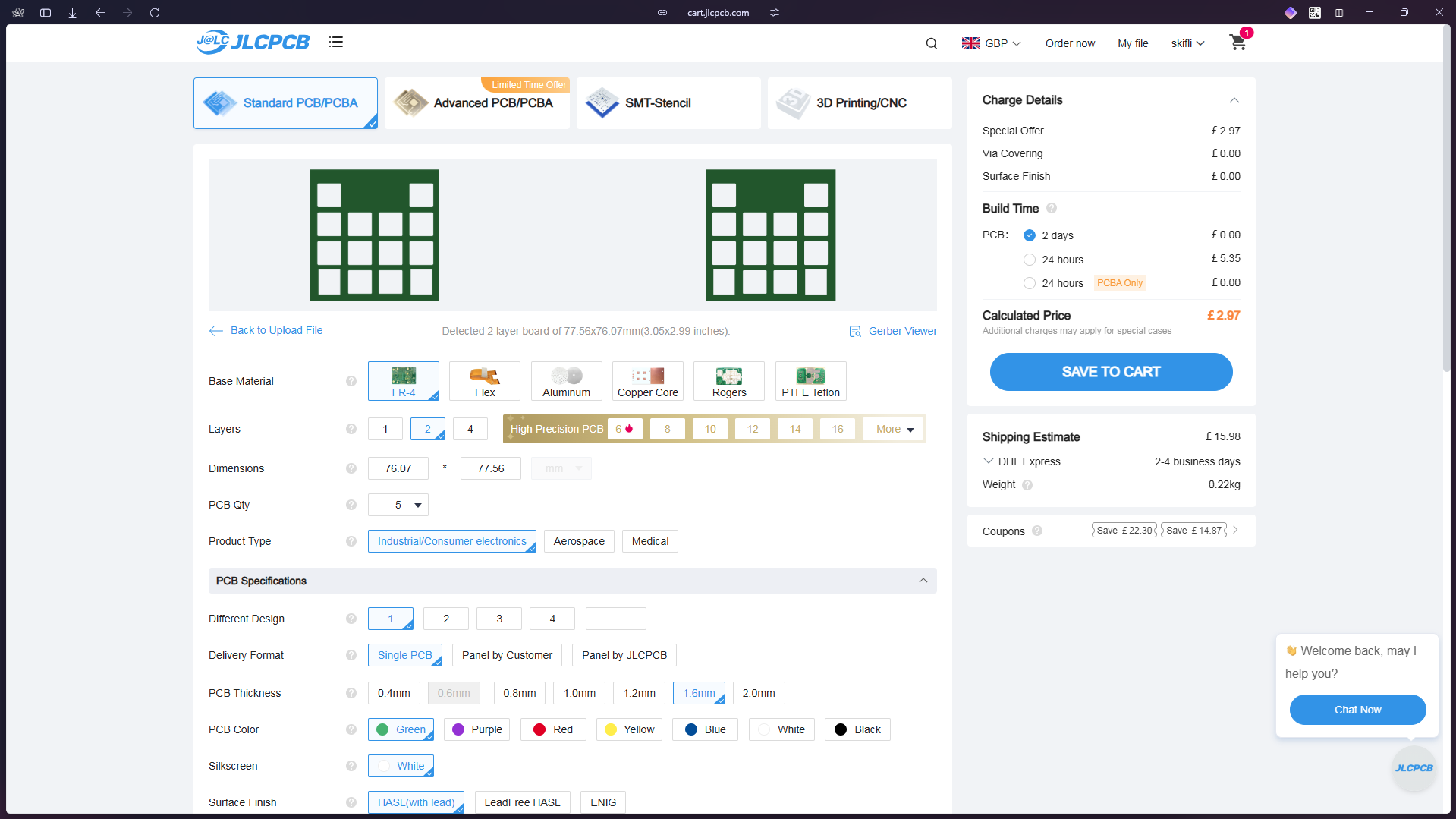This screenshot has width=1456, height=819.
Task: Click the search magnifier icon
Action: tap(932, 43)
